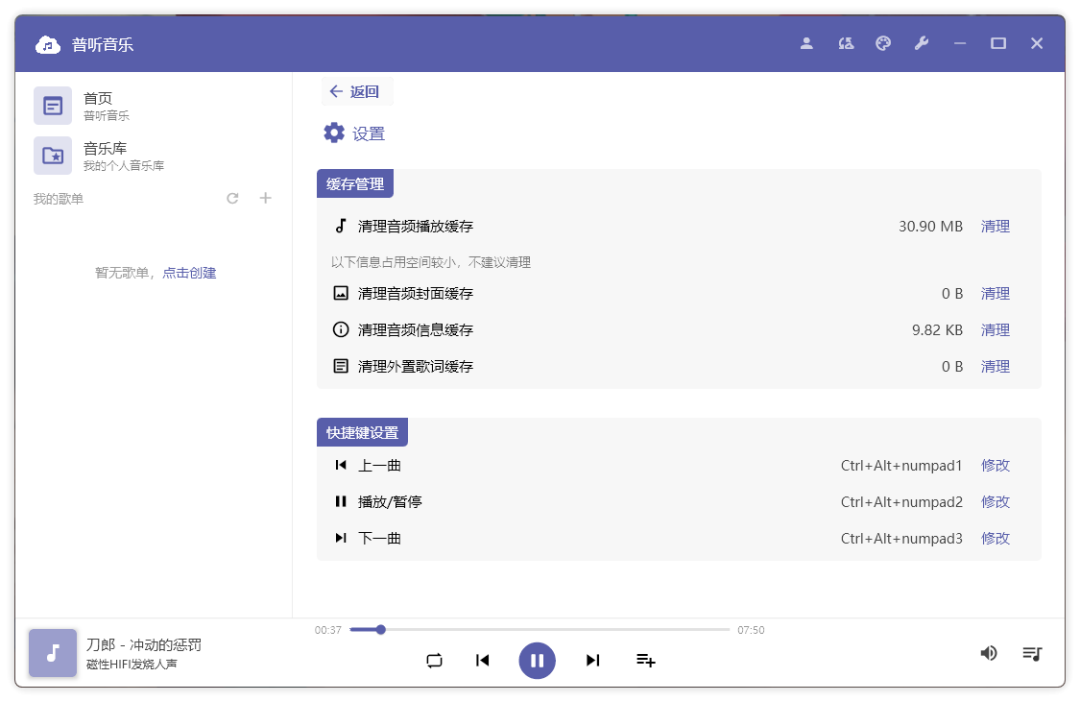Pause the currently playing song

tap(537, 660)
